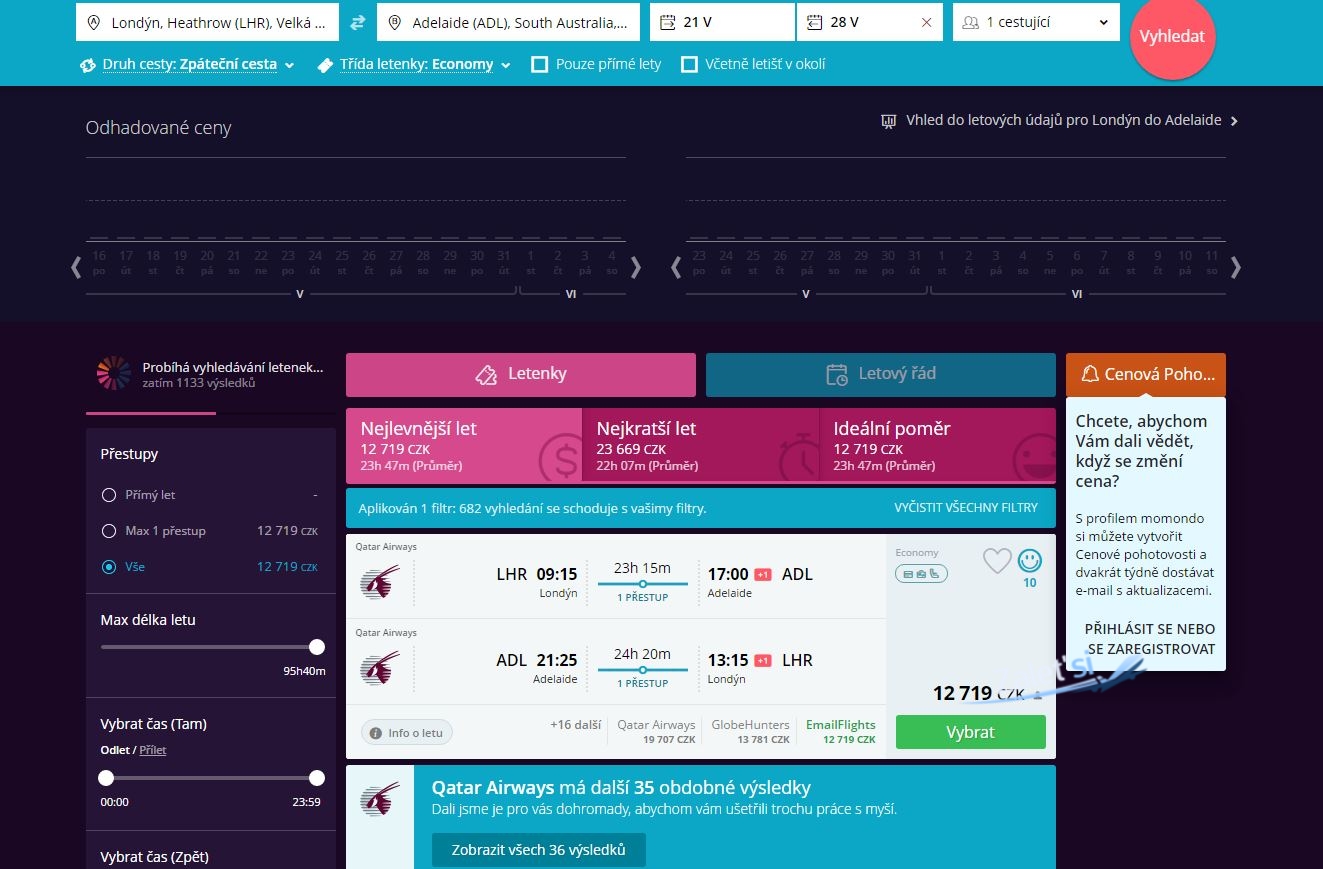Clear the return date with X icon
This screenshot has height=869, width=1323.
point(926,22)
